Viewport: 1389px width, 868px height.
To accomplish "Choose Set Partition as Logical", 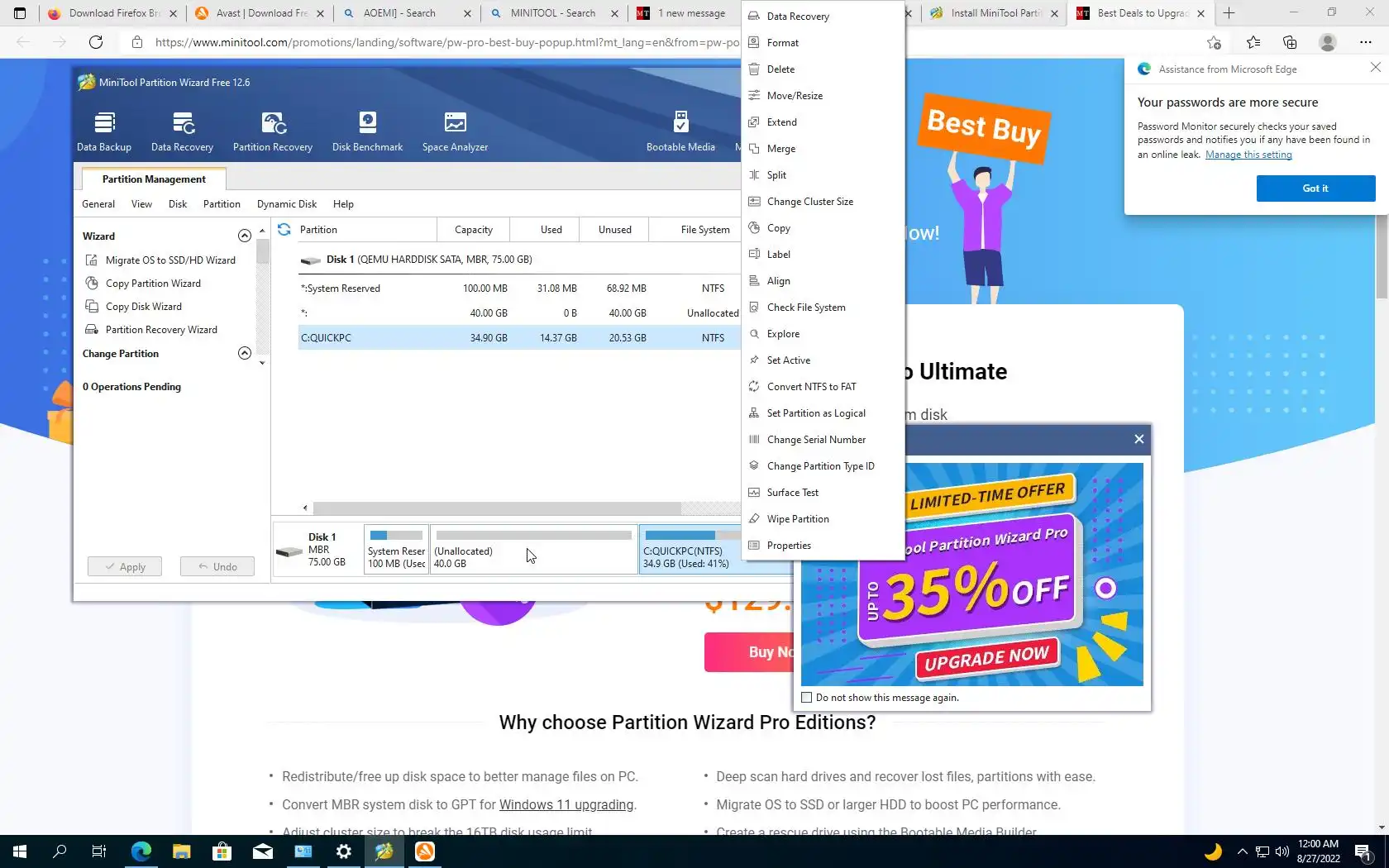I will click(x=823, y=413).
